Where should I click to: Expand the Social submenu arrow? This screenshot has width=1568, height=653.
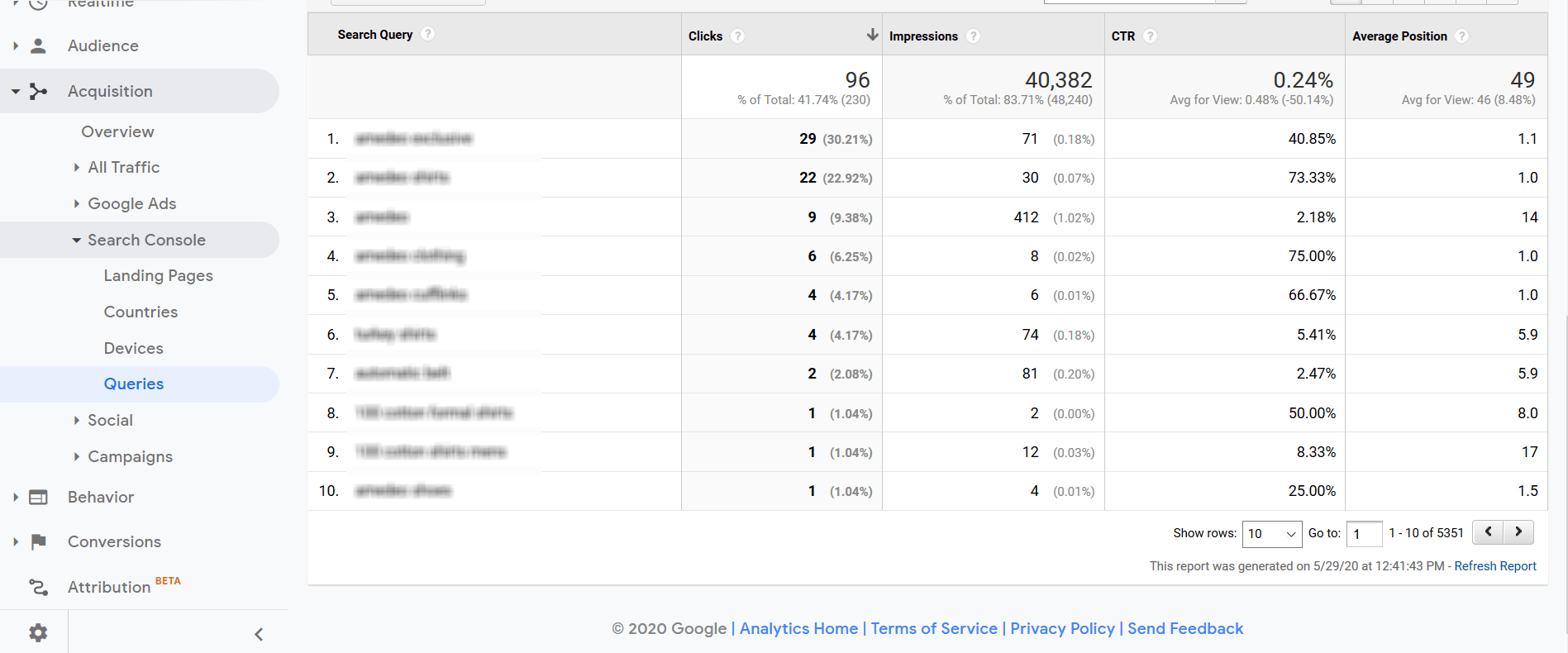[76, 420]
